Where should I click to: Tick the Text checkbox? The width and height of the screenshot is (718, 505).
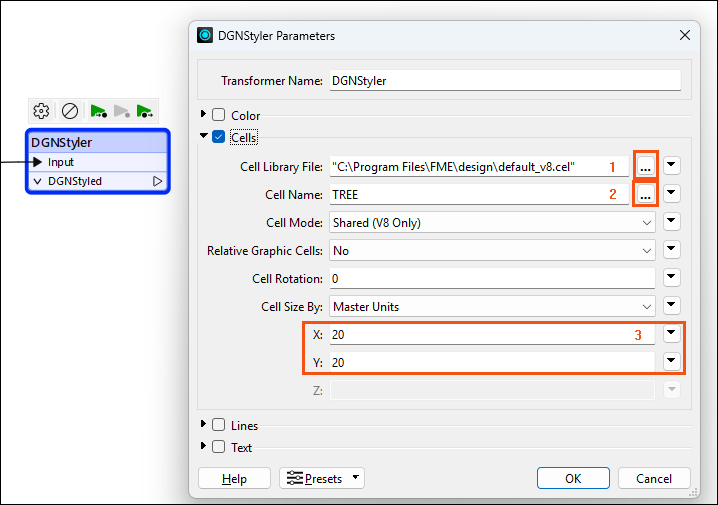tap(218, 446)
